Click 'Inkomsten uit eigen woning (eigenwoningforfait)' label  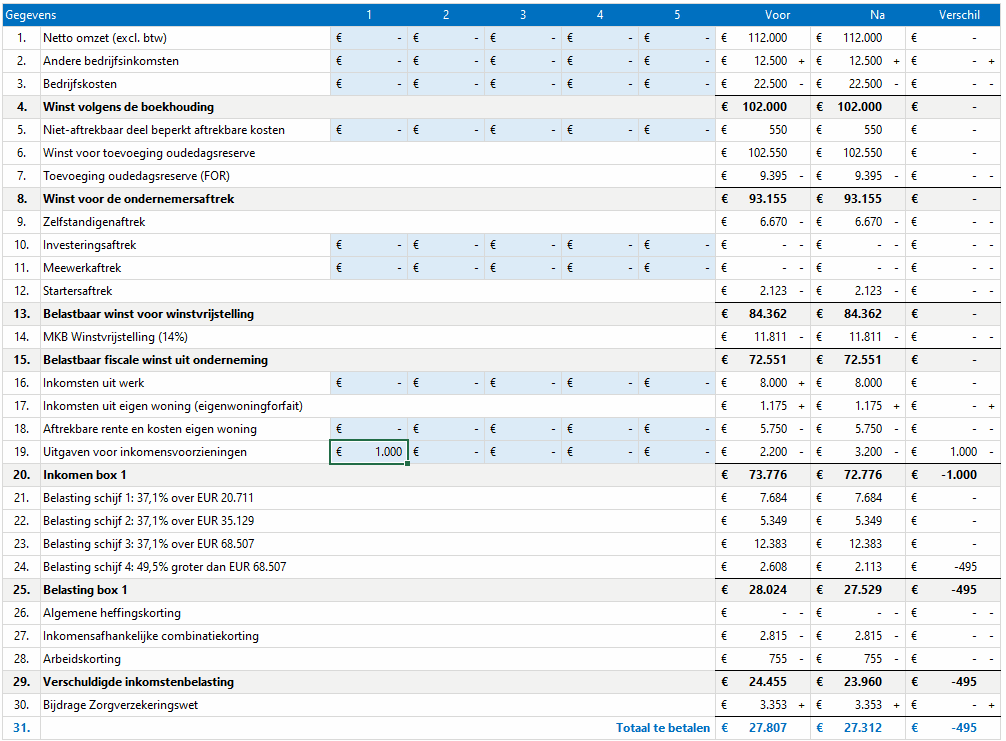[x=173, y=406]
